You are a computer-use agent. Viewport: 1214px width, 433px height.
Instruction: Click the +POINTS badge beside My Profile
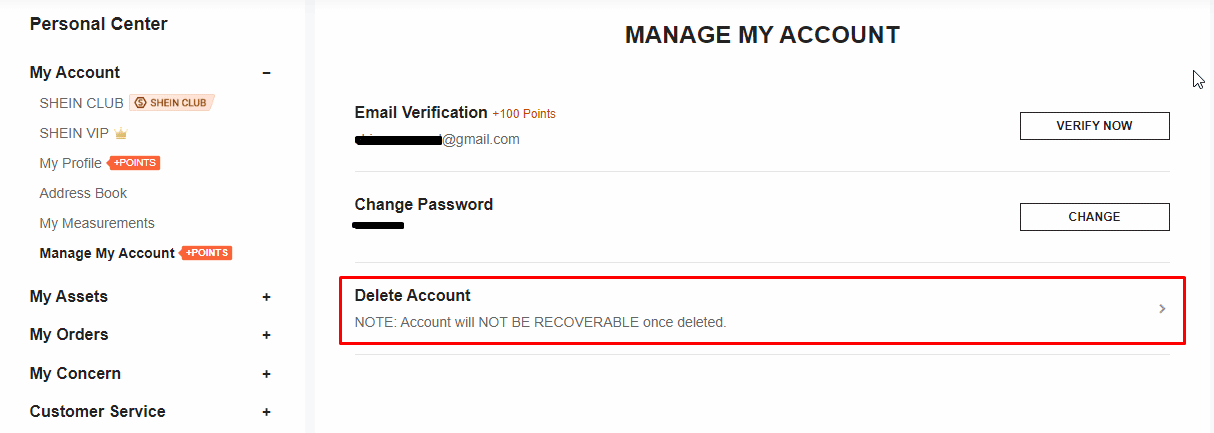134,163
